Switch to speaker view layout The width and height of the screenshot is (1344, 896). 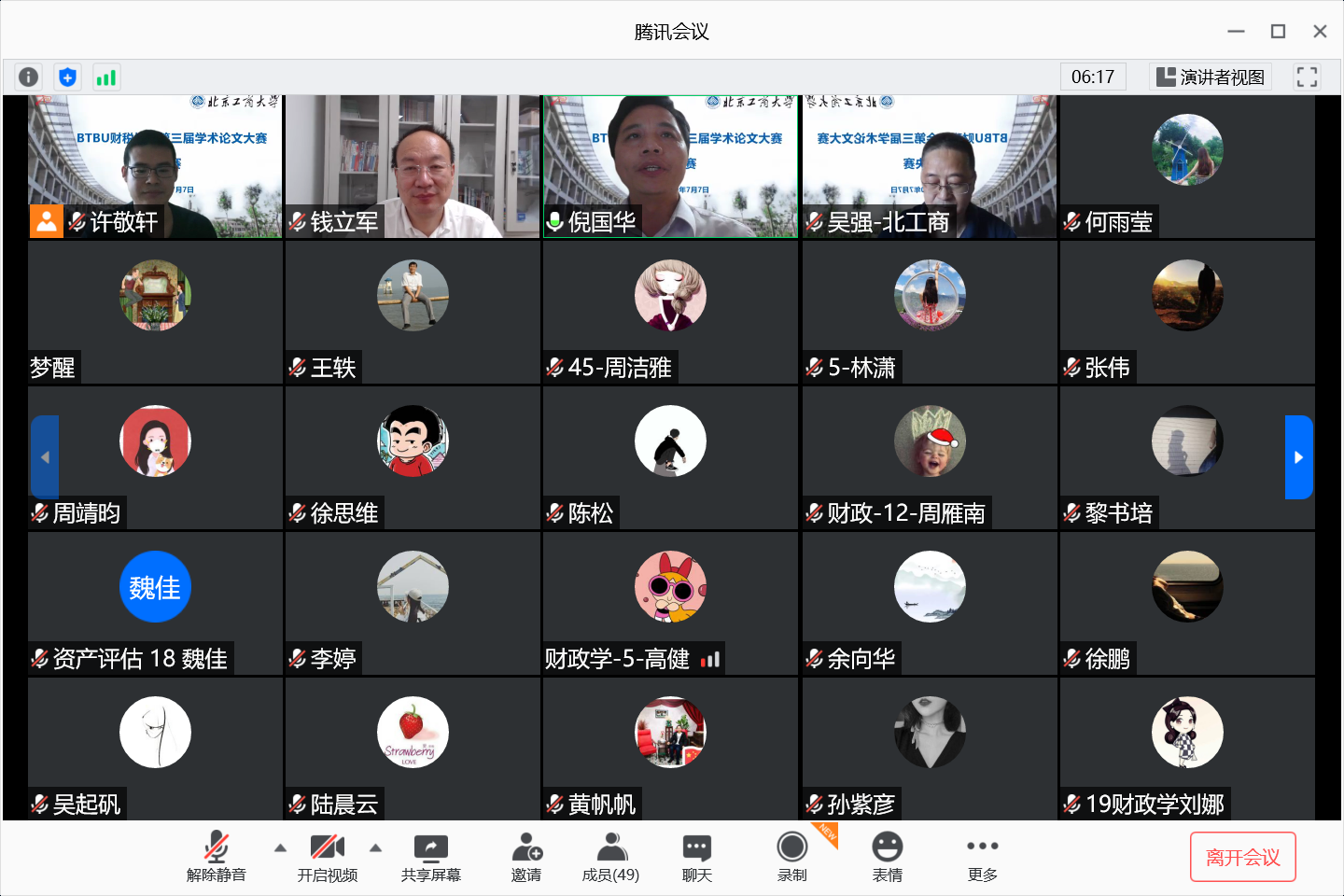click(1211, 77)
